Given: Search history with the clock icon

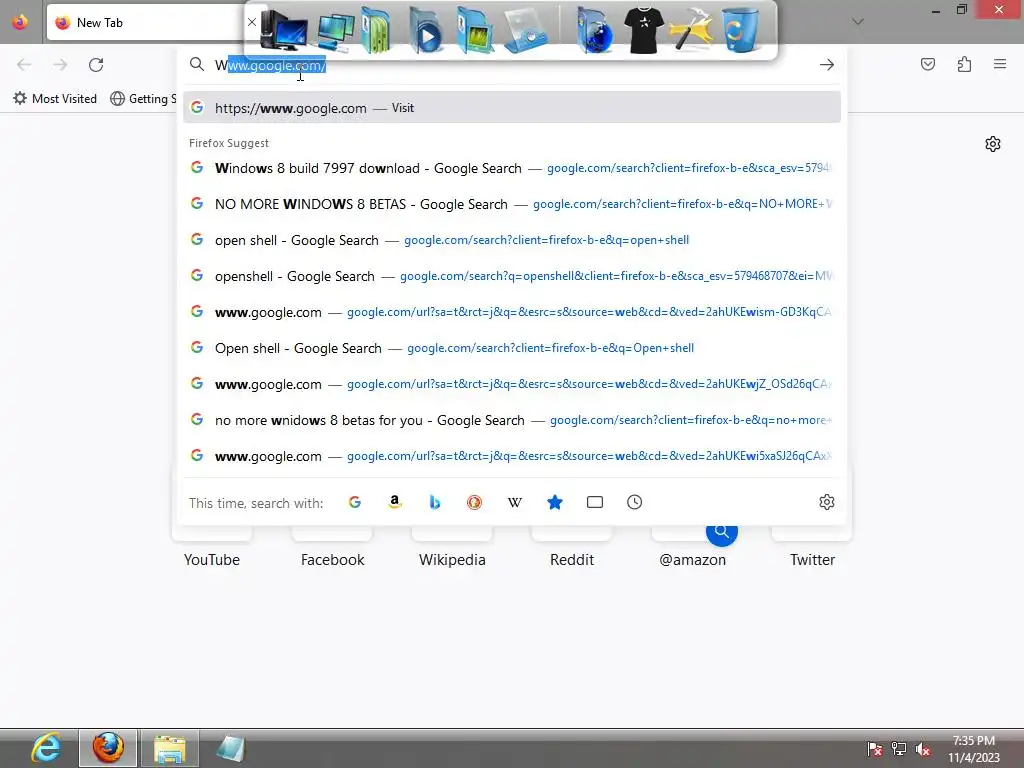Looking at the screenshot, I should (x=634, y=502).
